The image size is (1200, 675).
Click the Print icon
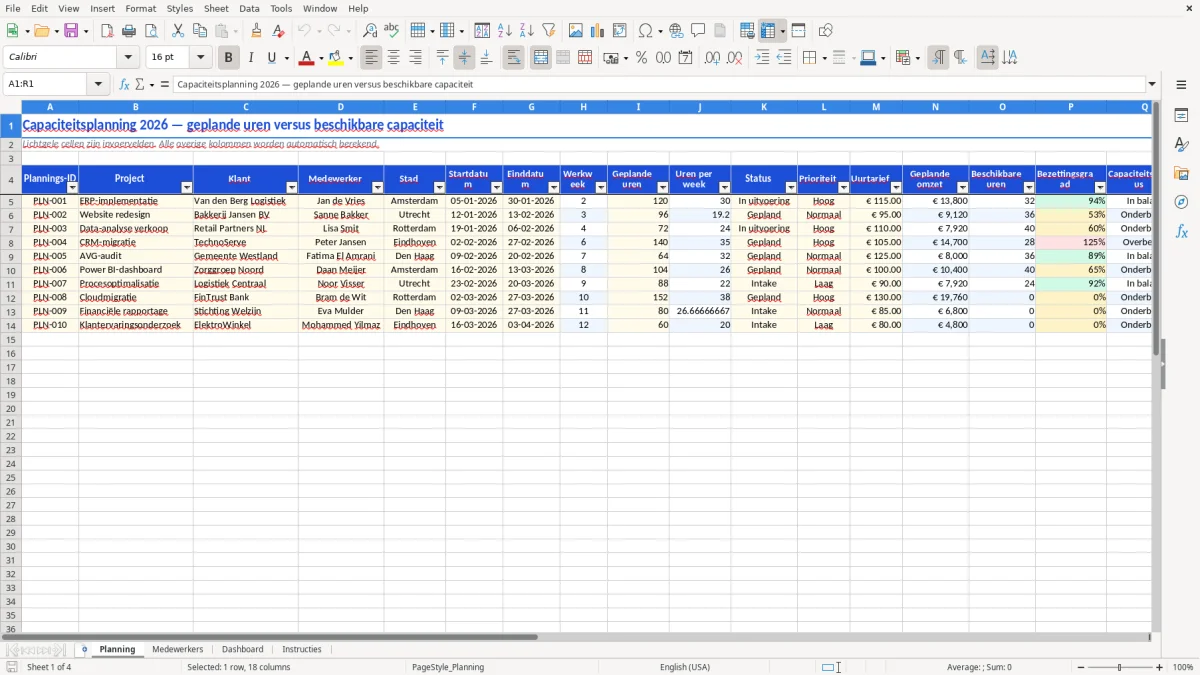(129, 31)
